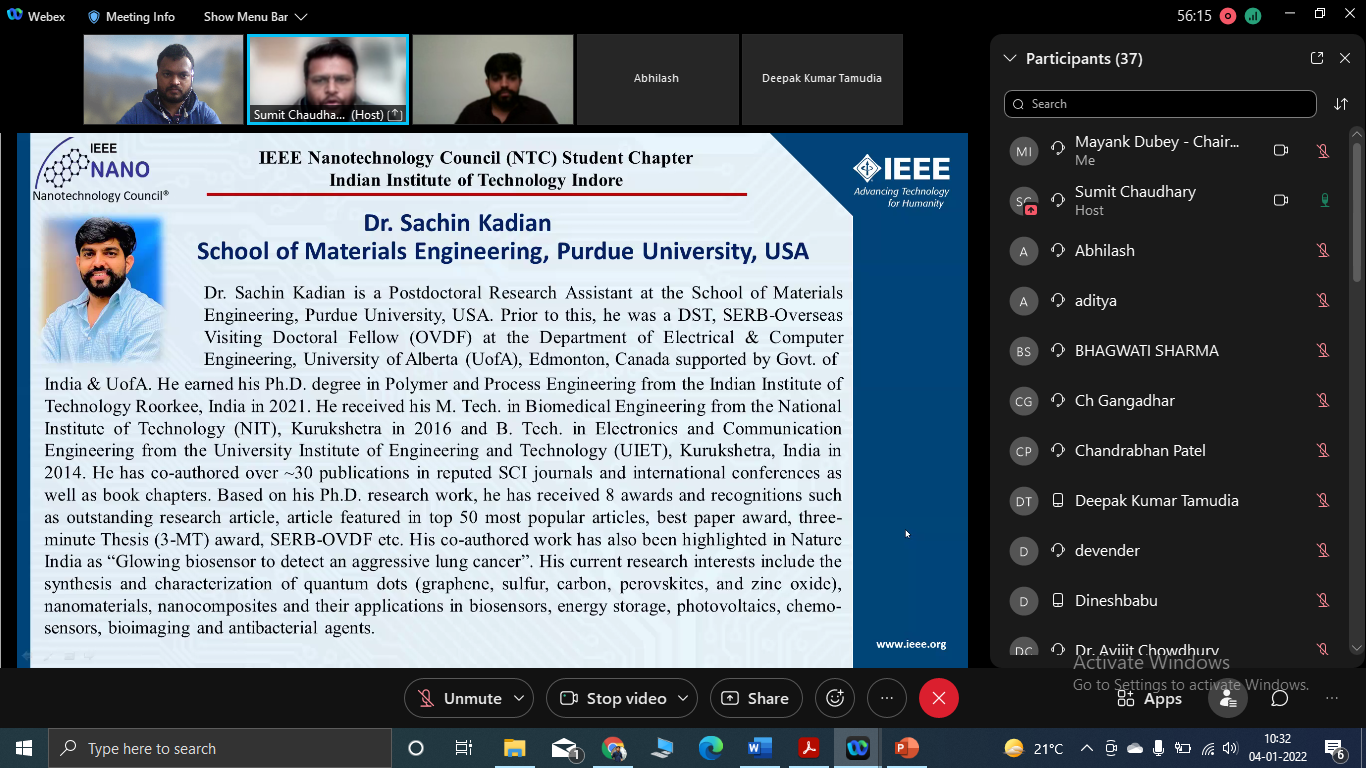Open the Show Menu Bar dropdown

255,16
